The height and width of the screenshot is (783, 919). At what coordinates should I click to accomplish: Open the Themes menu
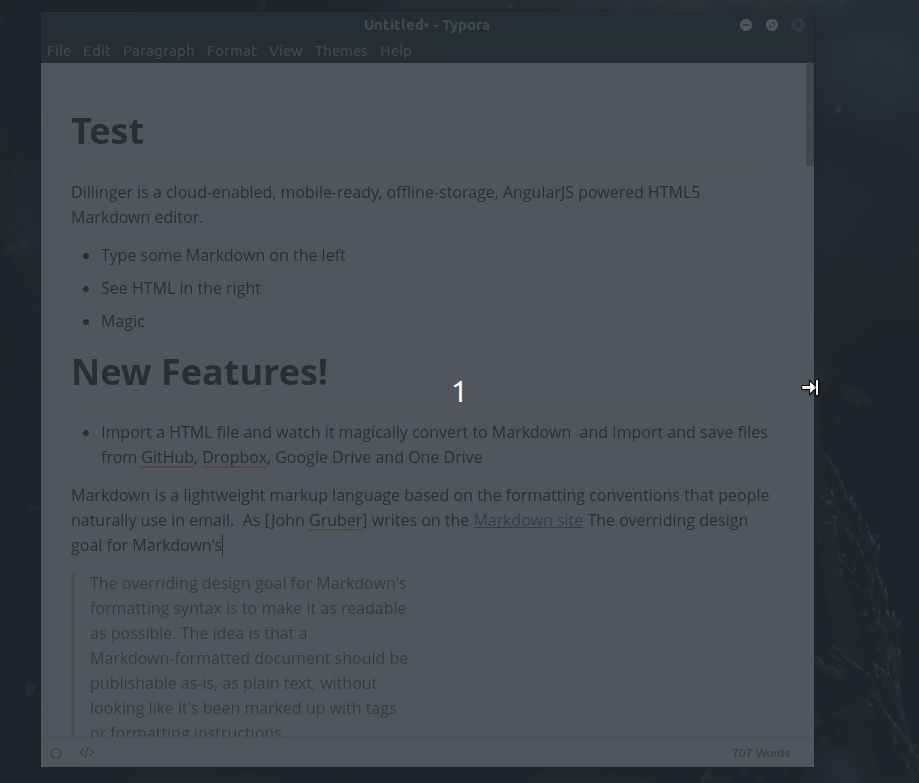click(341, 50)
